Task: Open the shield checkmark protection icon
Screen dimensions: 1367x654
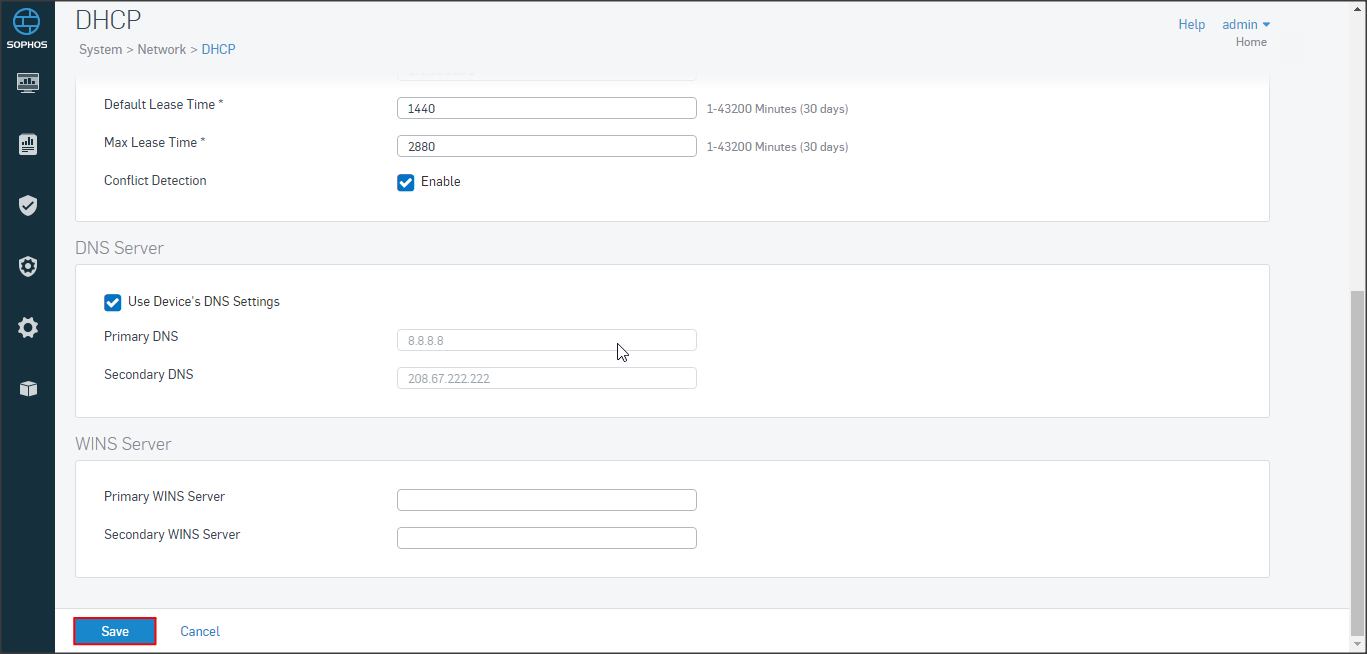Action: click(28, 205)
